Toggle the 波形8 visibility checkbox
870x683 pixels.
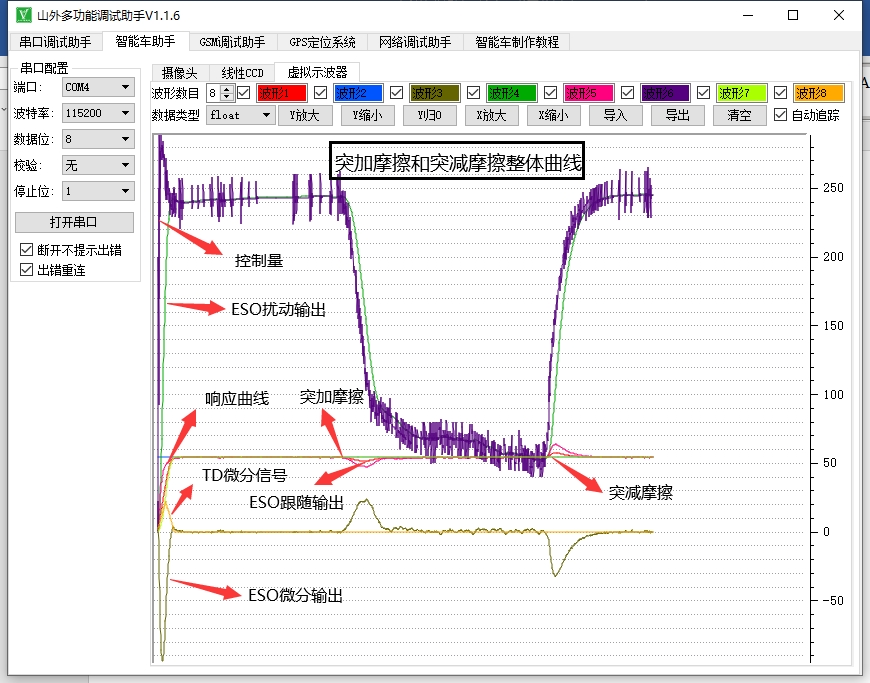click(780, 93)
